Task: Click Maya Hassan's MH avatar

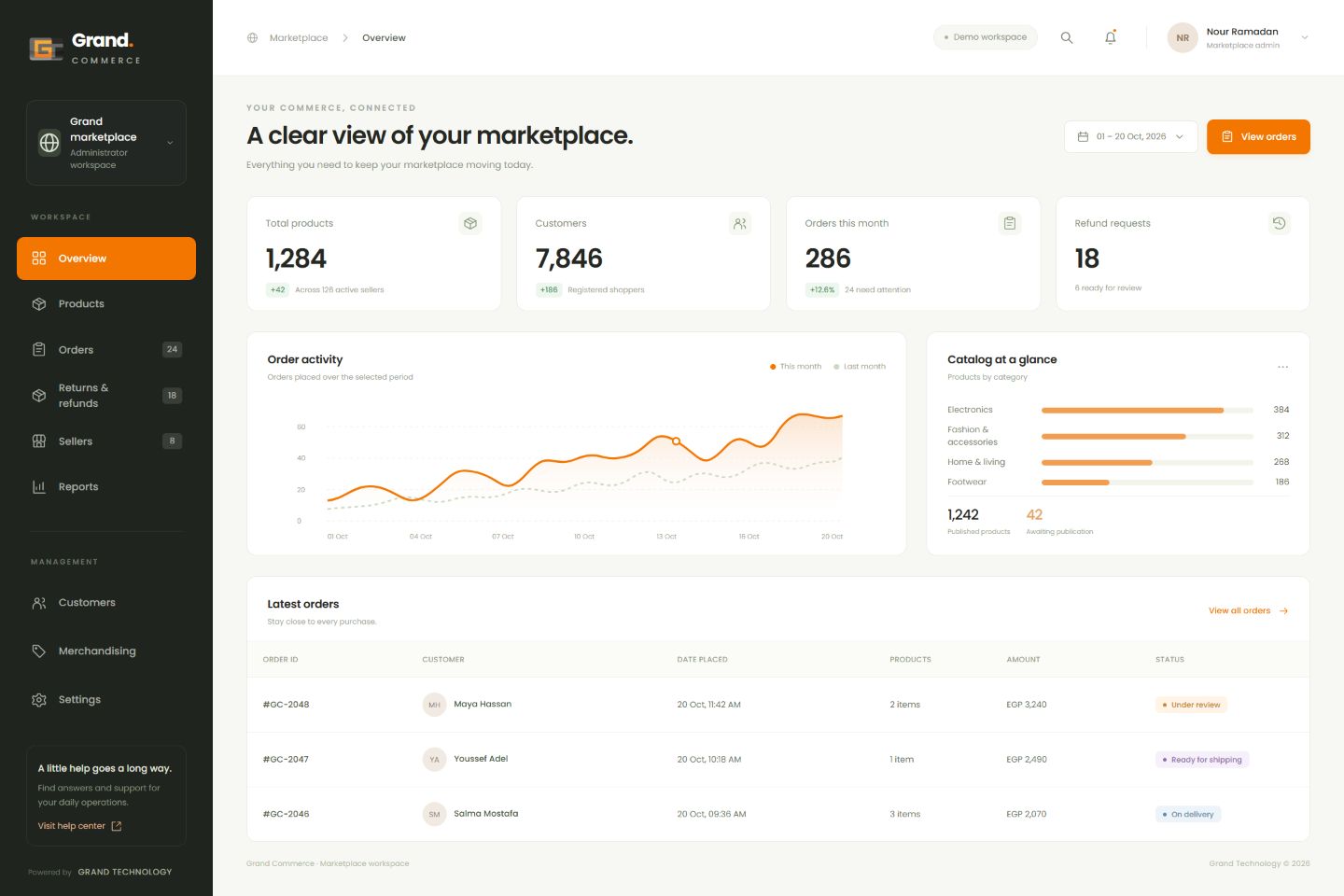Action: click(x=434, y=705)
